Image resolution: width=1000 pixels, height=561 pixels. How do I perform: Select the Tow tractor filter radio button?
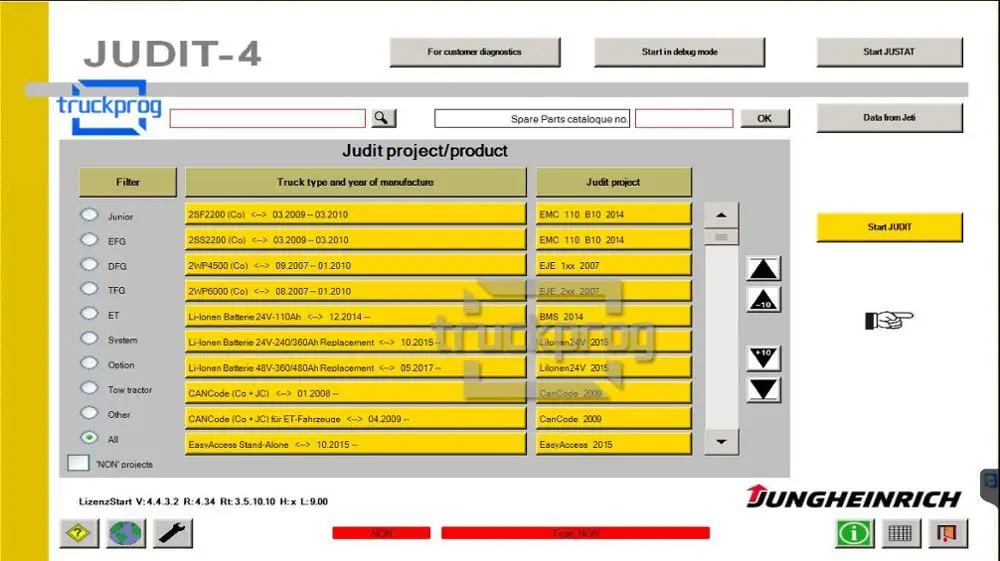click(89, 388)
